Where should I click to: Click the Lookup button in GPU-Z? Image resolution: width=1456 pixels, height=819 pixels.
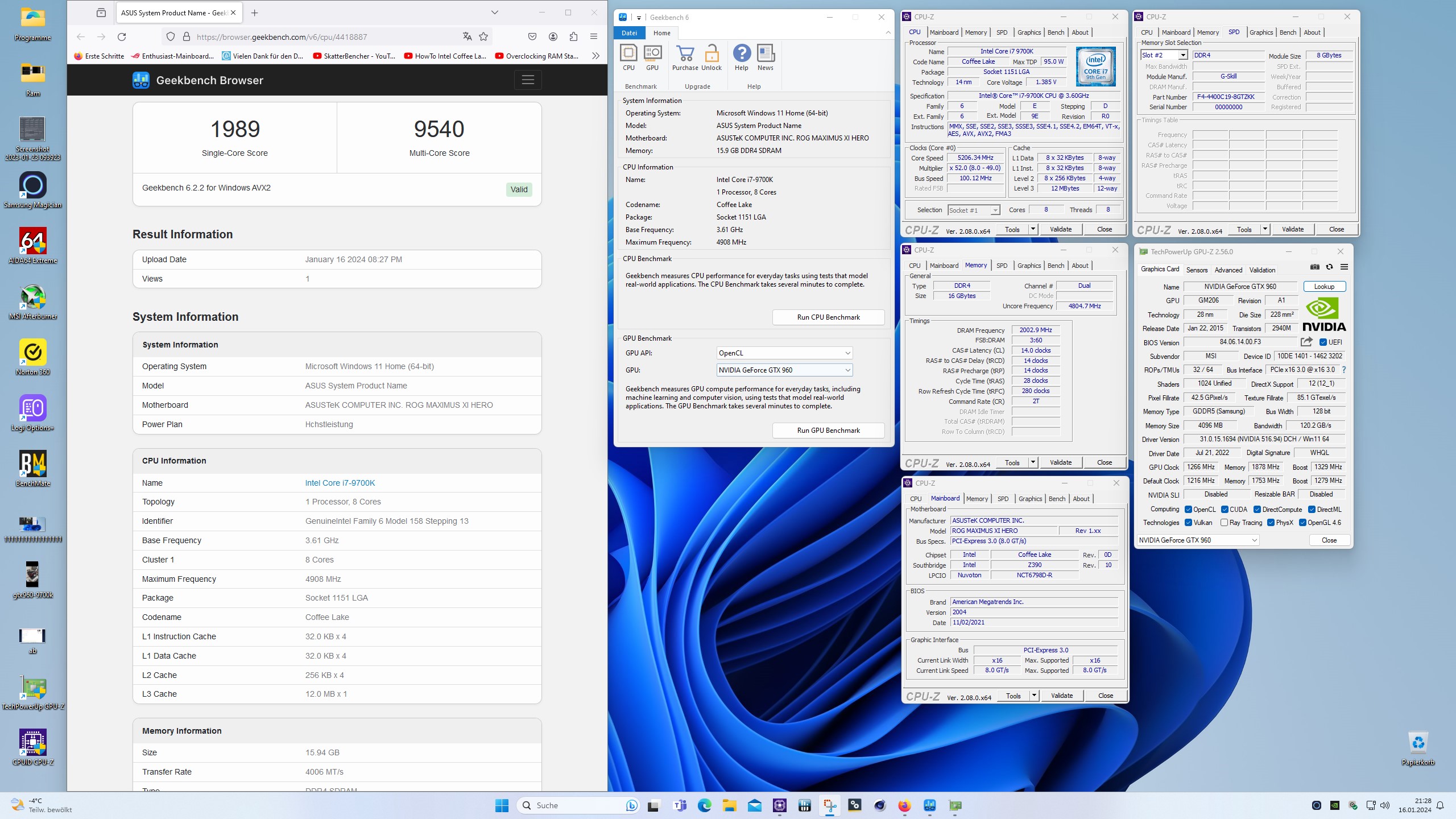point(1324,287)
